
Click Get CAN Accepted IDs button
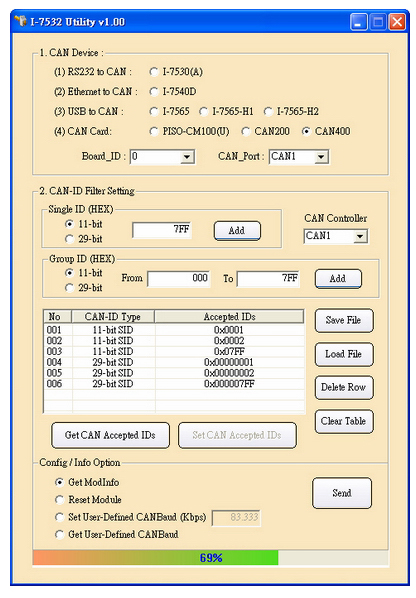pyautogui.click(x=110, y=435)
